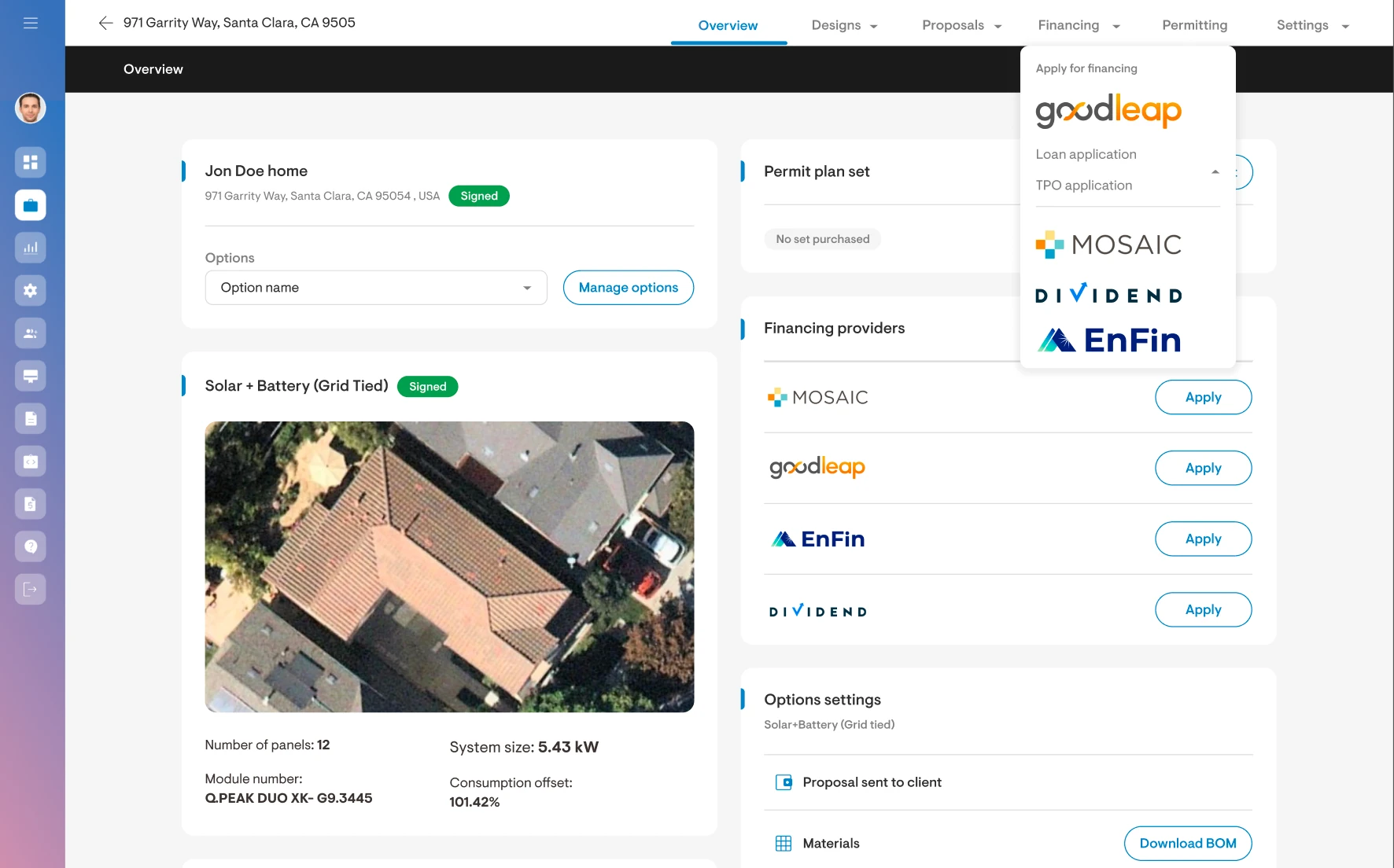Image resolution: width=1394 pixels, height=868 pixels.
Task: Open the bar chart analytics icon
Action: click(x=31, y=248)
